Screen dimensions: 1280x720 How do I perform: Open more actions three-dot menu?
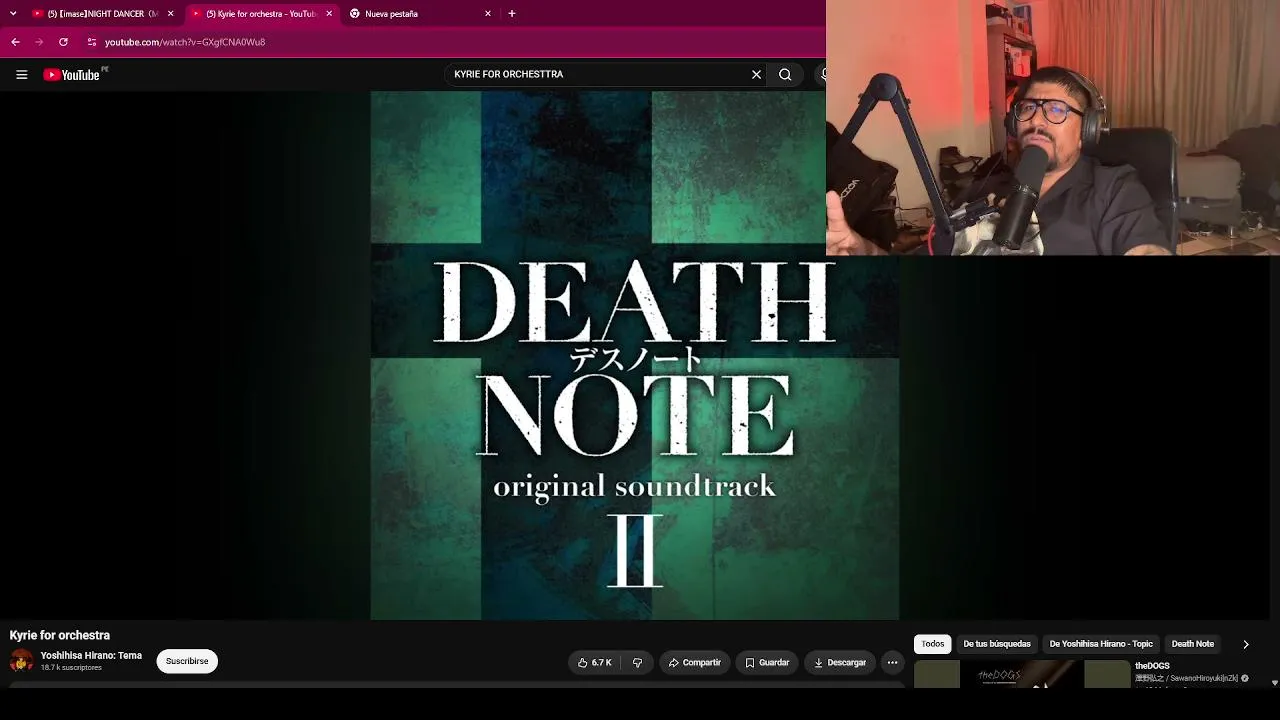893,662
